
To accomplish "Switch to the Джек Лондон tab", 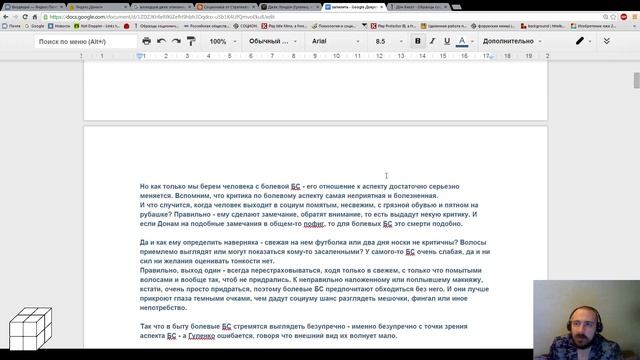I will 289,7.
